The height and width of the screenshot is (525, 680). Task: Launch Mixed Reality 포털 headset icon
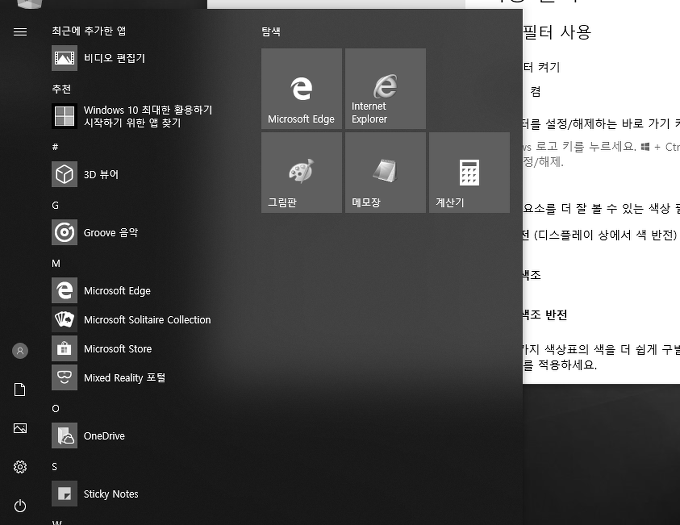click(64, 377)
